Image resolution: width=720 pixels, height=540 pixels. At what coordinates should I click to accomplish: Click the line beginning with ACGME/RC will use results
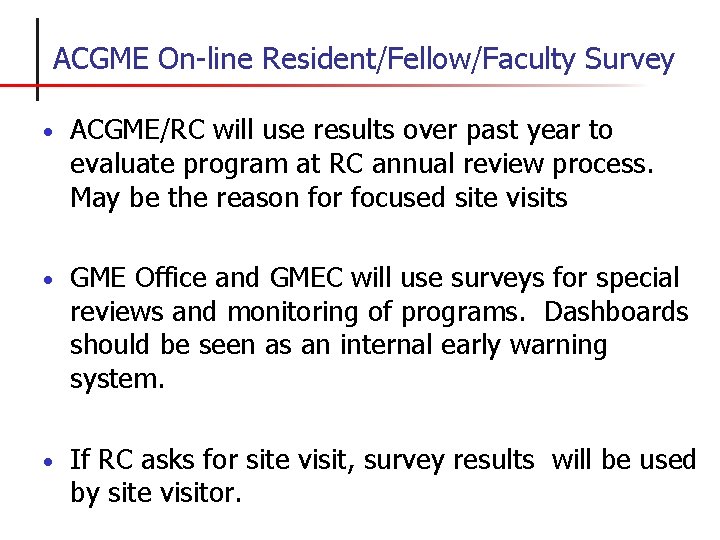[341, 130]
